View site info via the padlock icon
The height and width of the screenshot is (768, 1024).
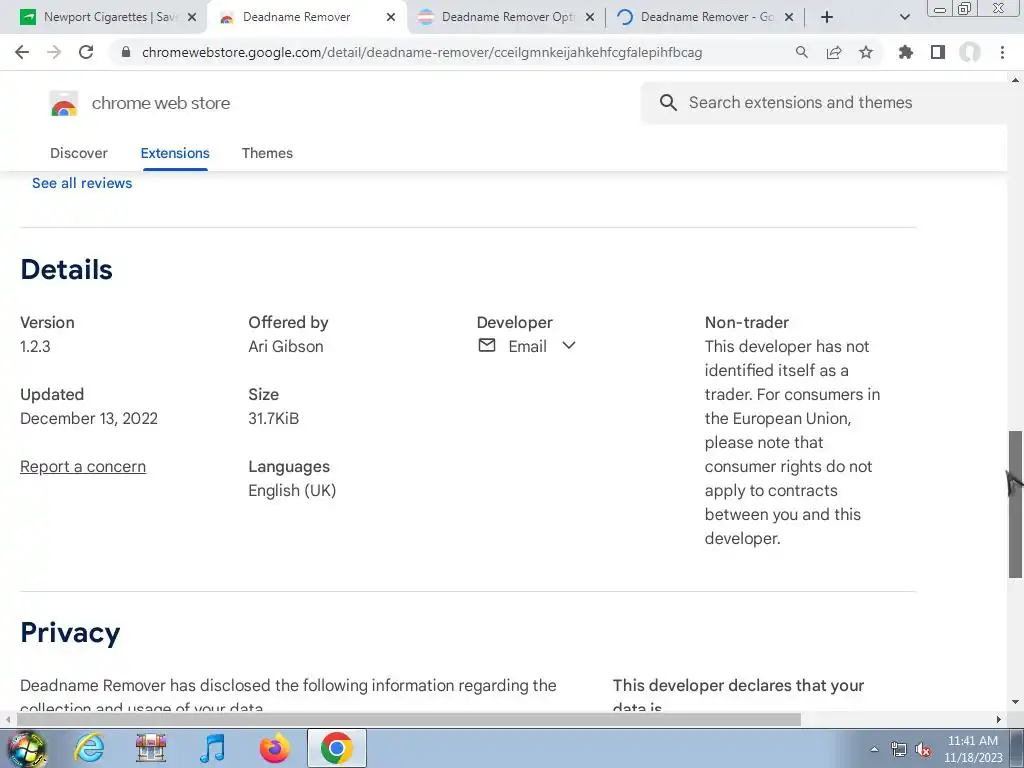coord(126,52)
